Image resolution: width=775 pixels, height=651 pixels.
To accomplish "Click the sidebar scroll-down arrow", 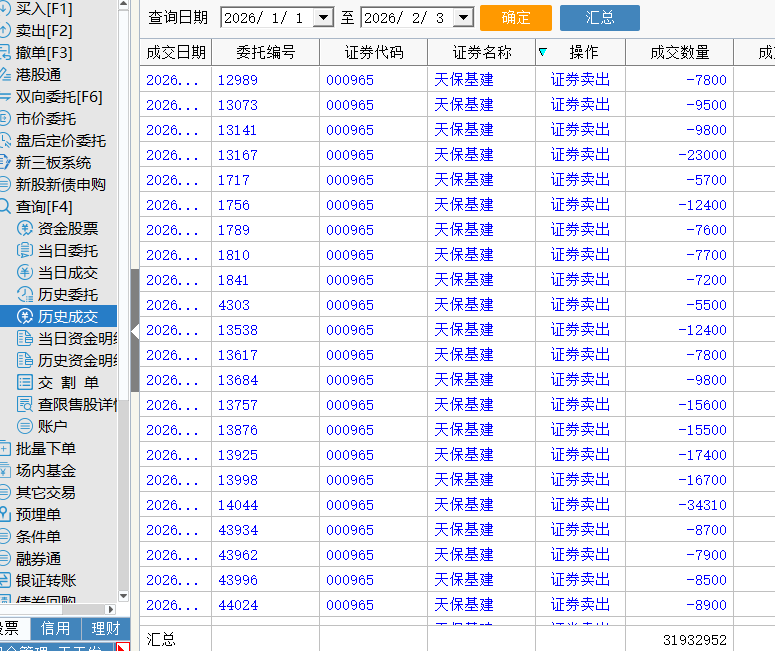I will [x=124, y=596].
